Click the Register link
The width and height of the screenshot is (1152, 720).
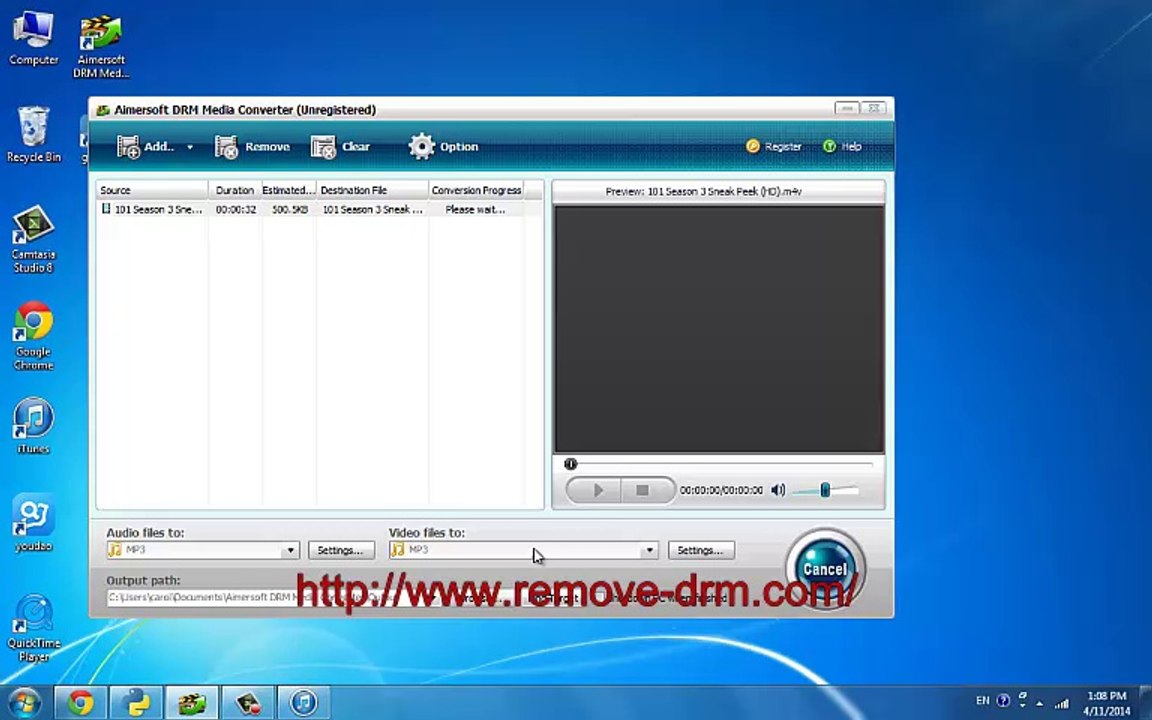click(774, 147)
